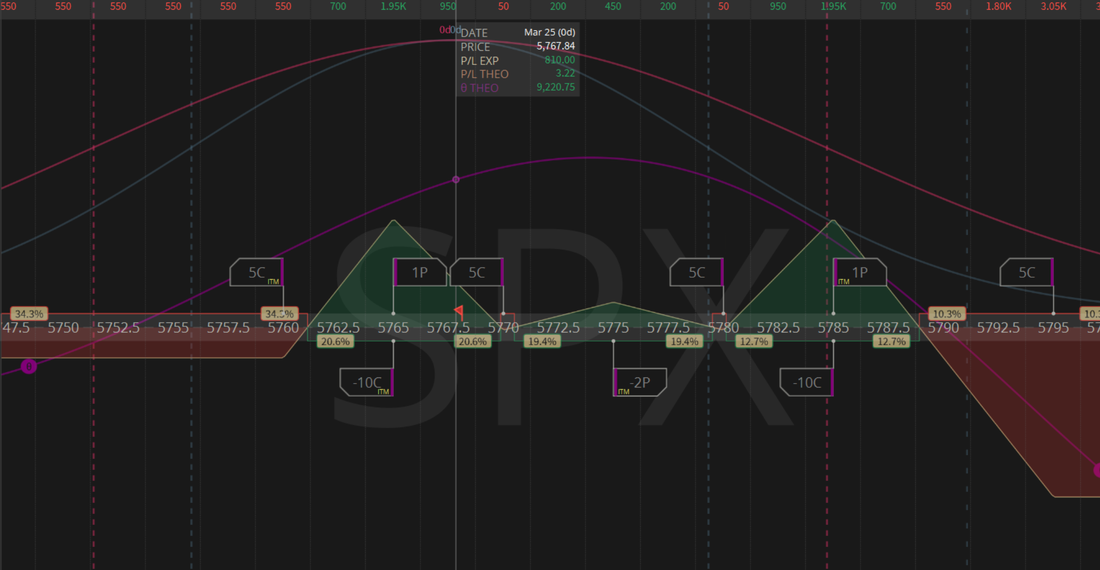
Task: Click the 1.80K value in top row
Action: (998, 6)
